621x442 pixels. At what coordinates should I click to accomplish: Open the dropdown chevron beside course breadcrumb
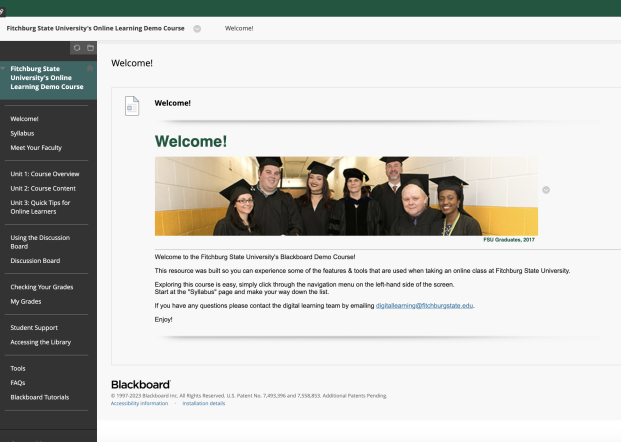pyautogui.click(x=197, y=29)
